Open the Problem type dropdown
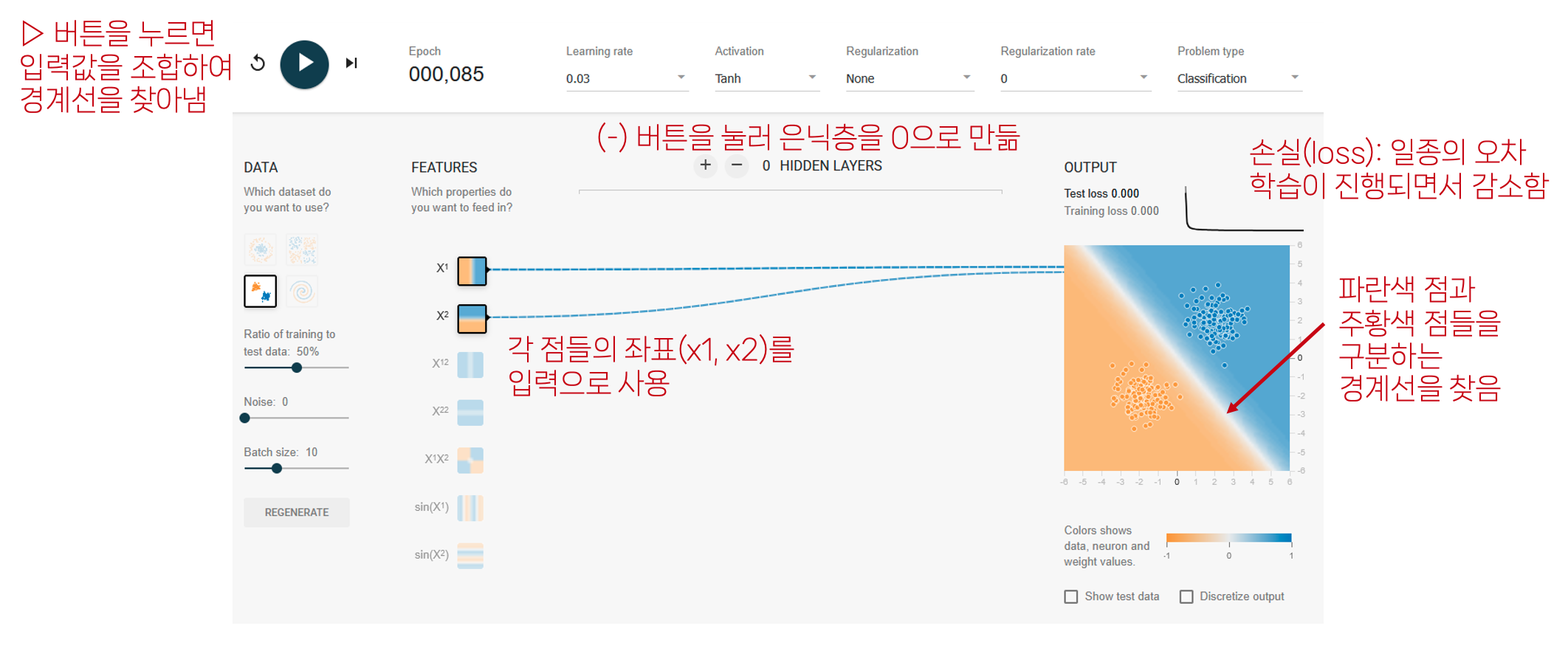This screenshot has height=651, width=1568. (x=1239, y=78)
